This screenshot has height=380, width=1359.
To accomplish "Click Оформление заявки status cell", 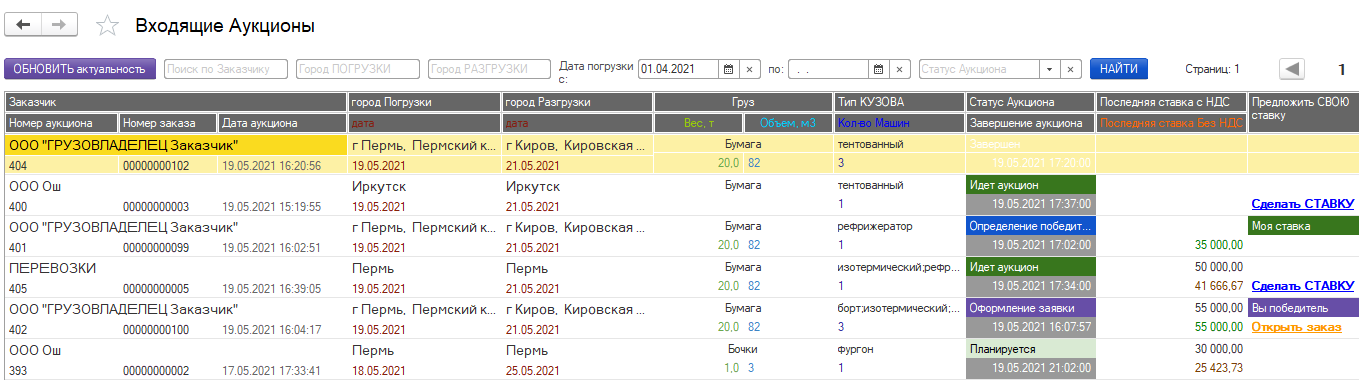I will click(x=1030, y=308).
